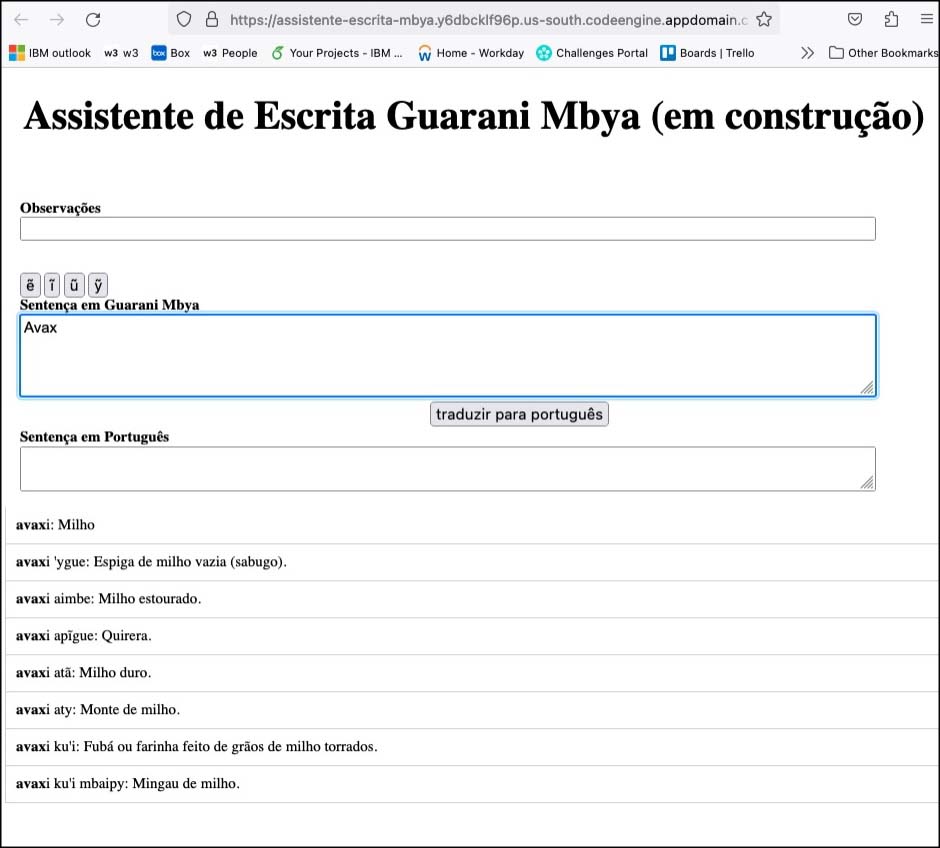The image size is (940, 848).
Task: Open the browser hamburger menu
Action: [927, 20]
